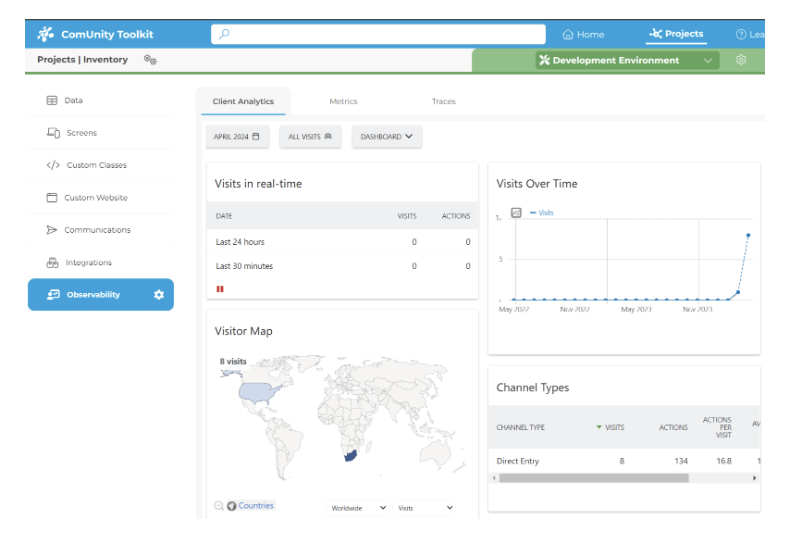
Task: Open the Dashboard dropdown
Action: 386,137
